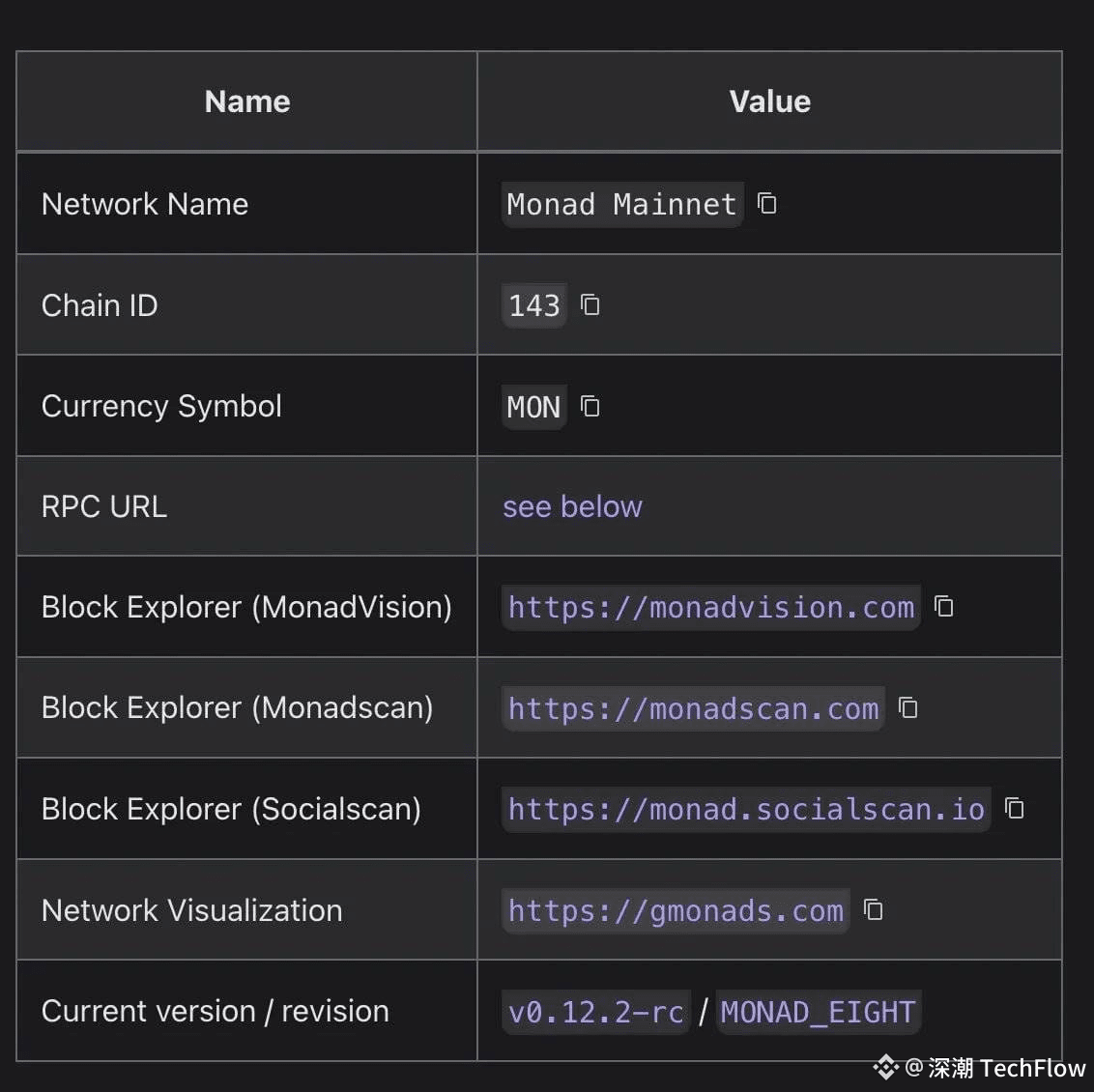Click the v0.12.2-rc version code
Image resolution: width=1094 pixels, height=1092 pixels.
point(595,1012)
